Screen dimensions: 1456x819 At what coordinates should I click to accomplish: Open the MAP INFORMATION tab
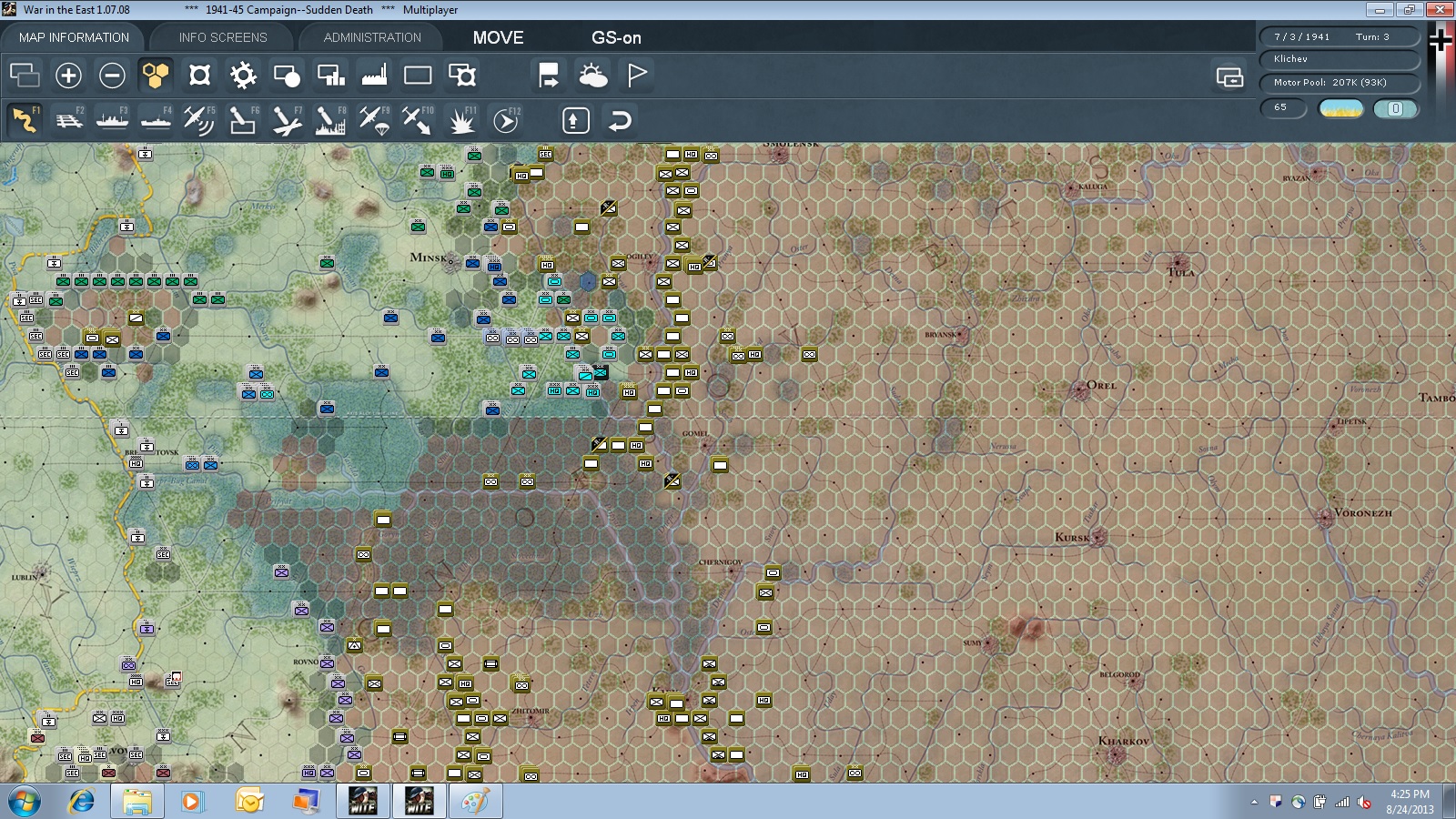pyautogui.click(x=74, y=37)
